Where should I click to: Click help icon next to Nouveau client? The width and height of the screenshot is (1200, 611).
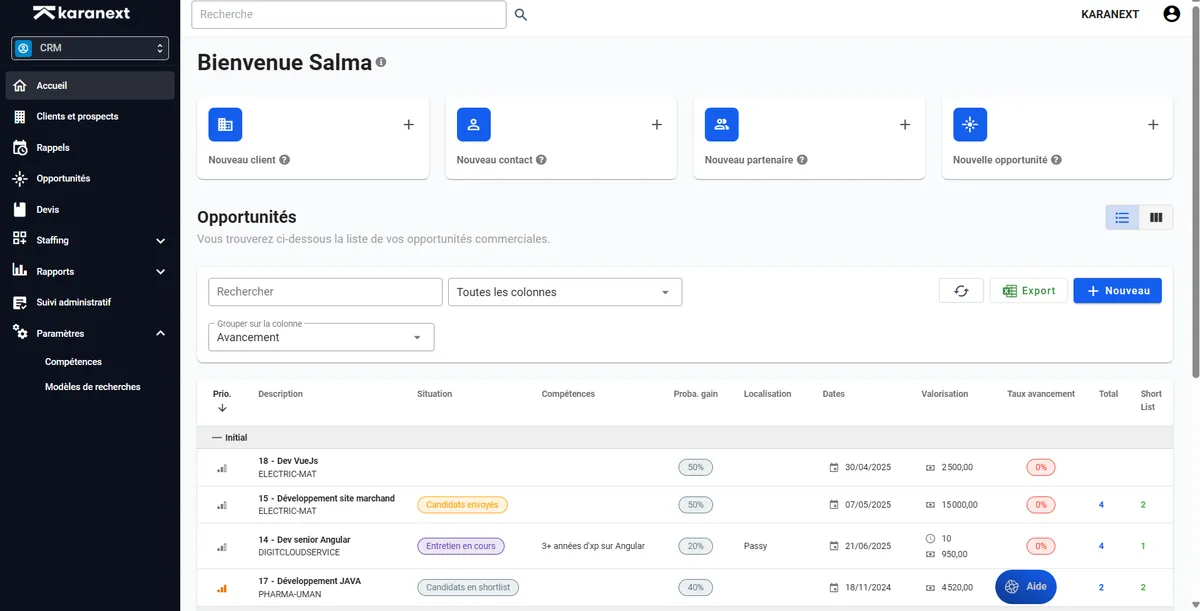click(x=285, y=160)
